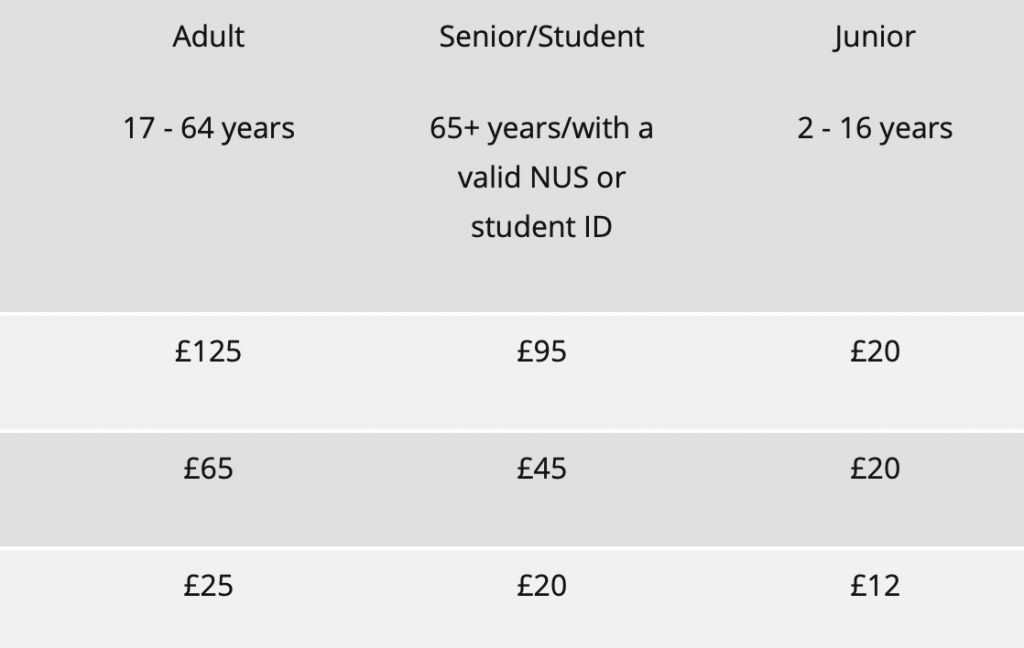Select the 'student ID' text
This screenshot has width=1024, height=648.
click(542, 227)
